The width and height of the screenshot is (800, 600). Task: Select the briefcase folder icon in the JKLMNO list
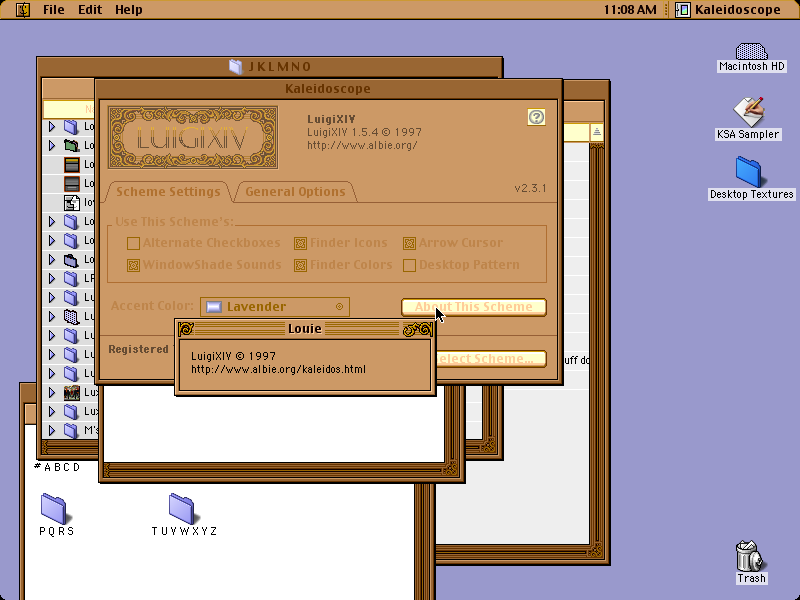71,260
